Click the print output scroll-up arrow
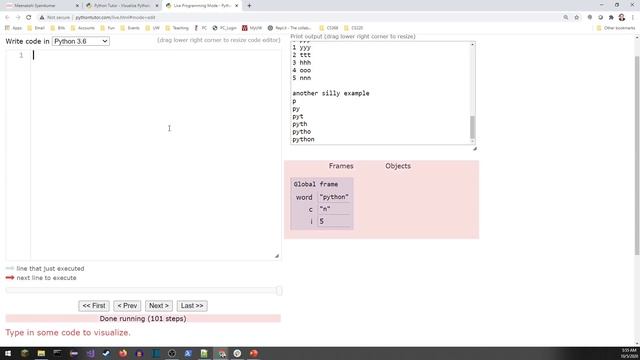Viewport: 640px width, 360px height. (x=473, y=44)
